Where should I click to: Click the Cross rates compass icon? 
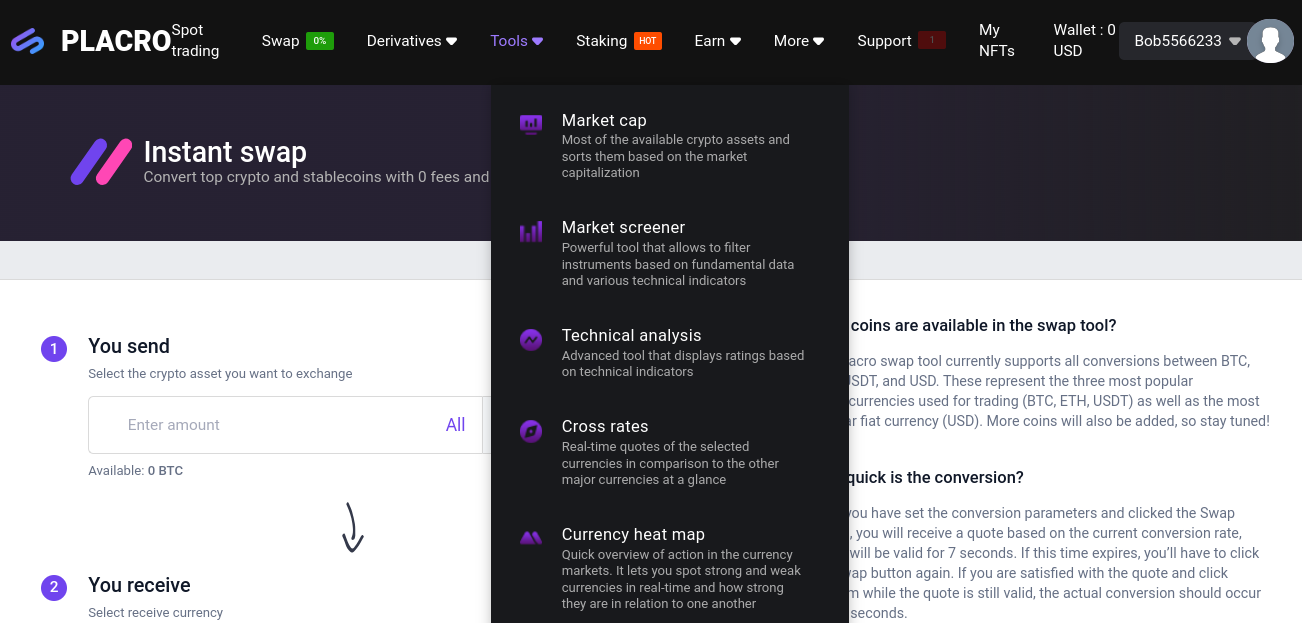click(x=531, y=431)
